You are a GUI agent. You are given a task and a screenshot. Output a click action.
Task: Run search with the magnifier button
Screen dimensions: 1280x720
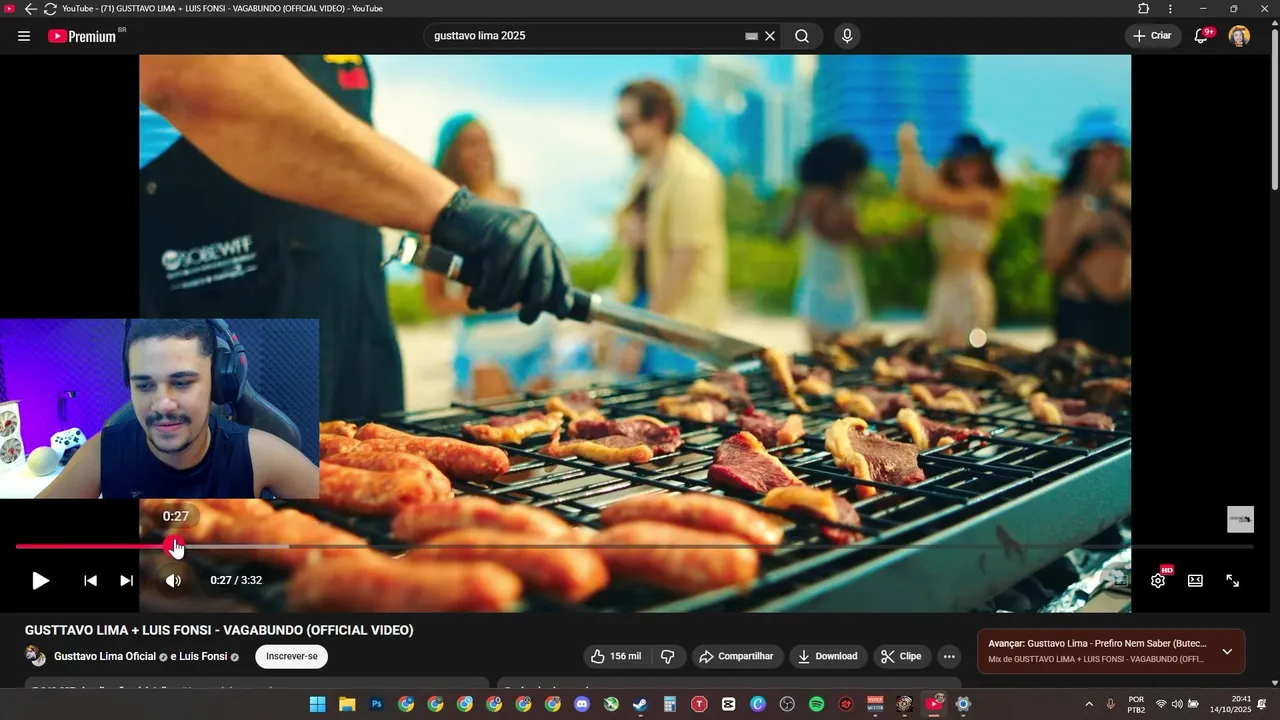[x=802, y=36]
